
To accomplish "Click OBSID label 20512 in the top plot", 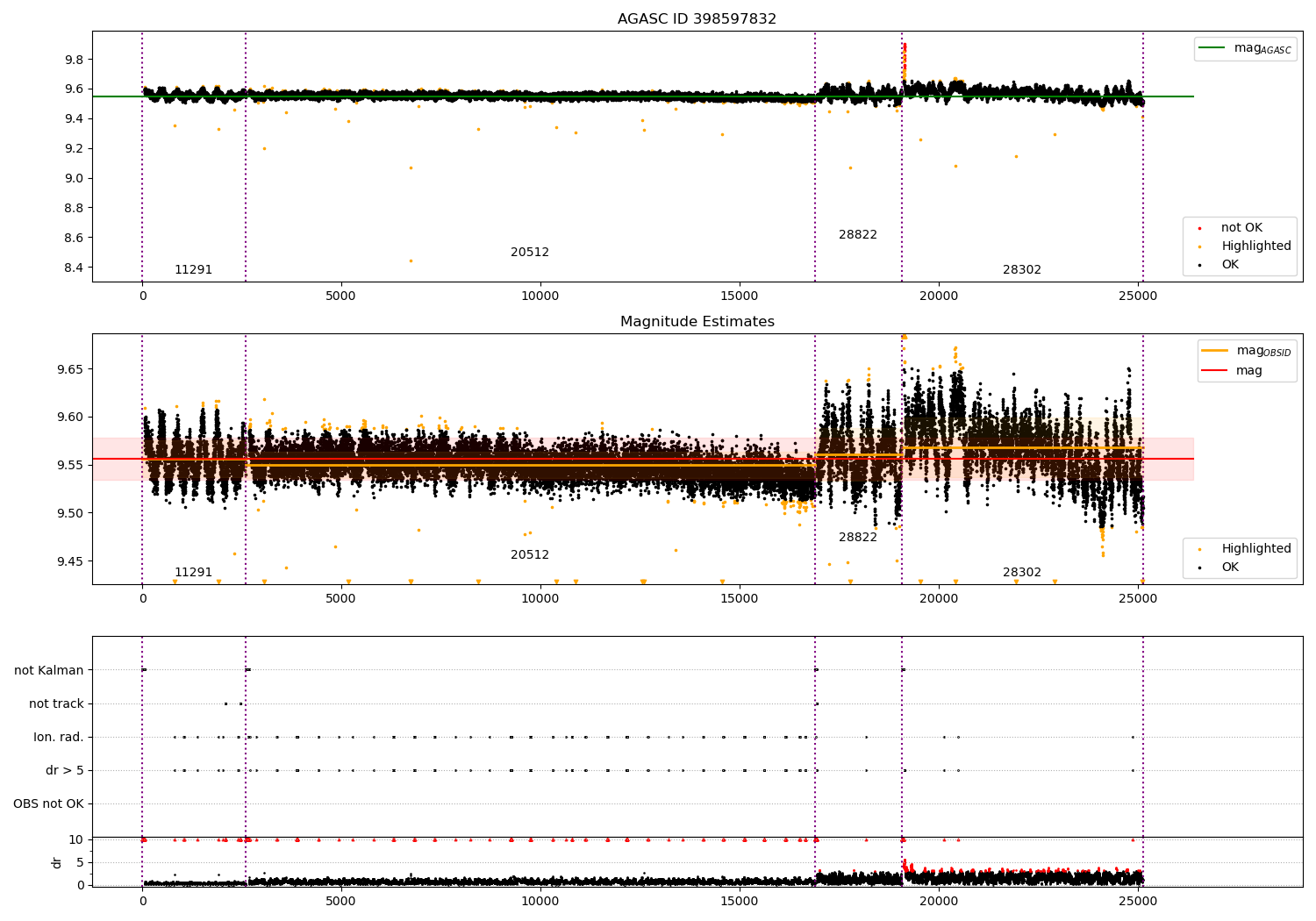I will pyautogui.click(x=530, y=253).
